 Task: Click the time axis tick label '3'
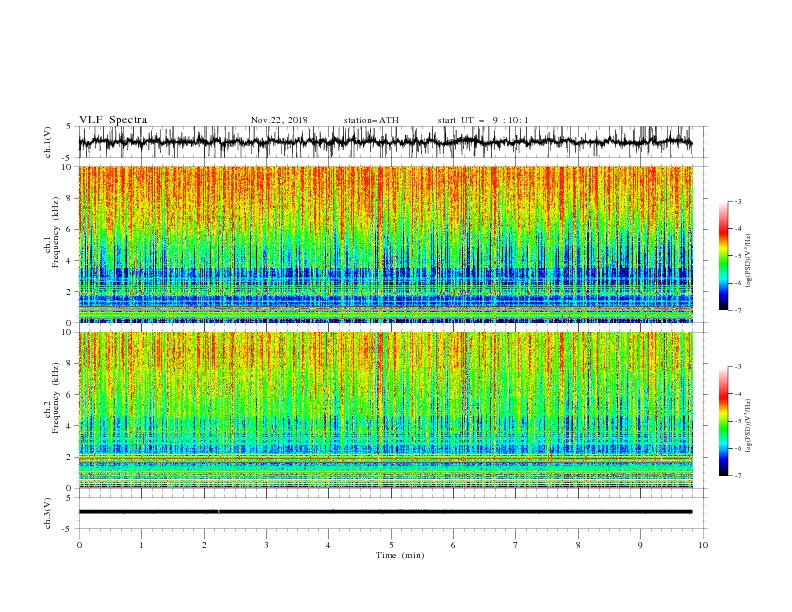pos(266,545)
